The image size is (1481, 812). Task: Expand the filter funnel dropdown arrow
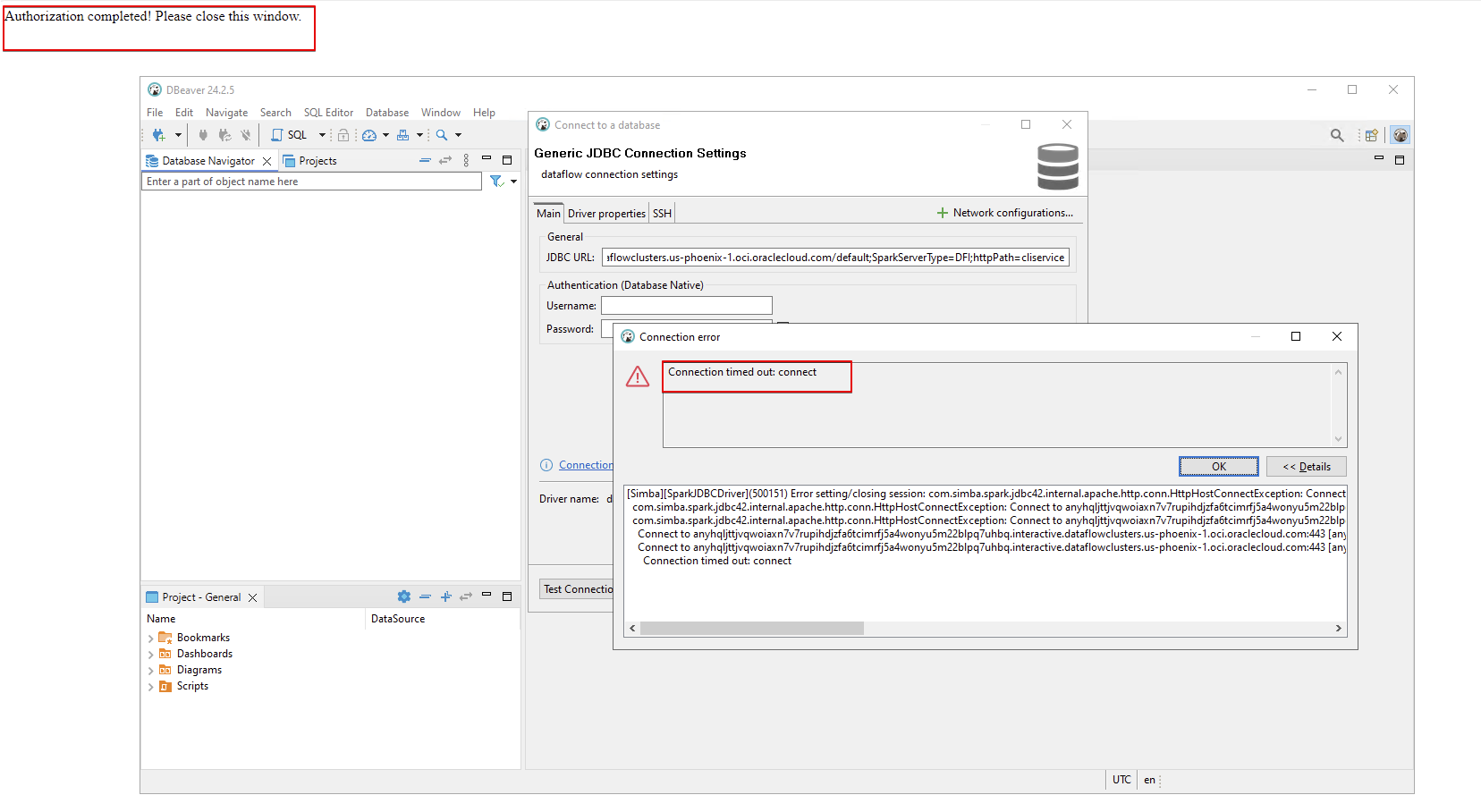pyautogui.click(x=513, y=182)
